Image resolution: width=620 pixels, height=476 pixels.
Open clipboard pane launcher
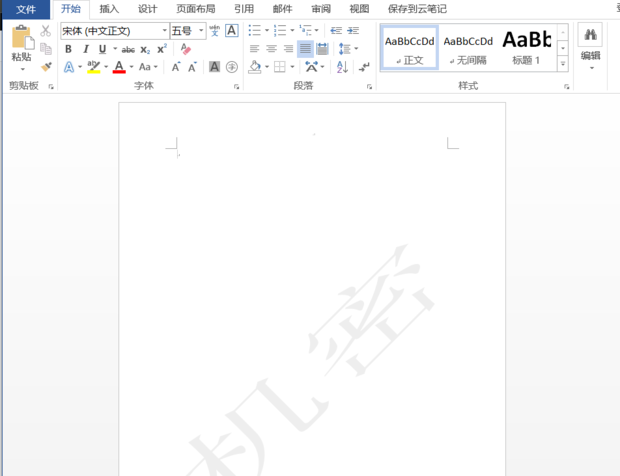pyautogui.click(x=51, y=87)
